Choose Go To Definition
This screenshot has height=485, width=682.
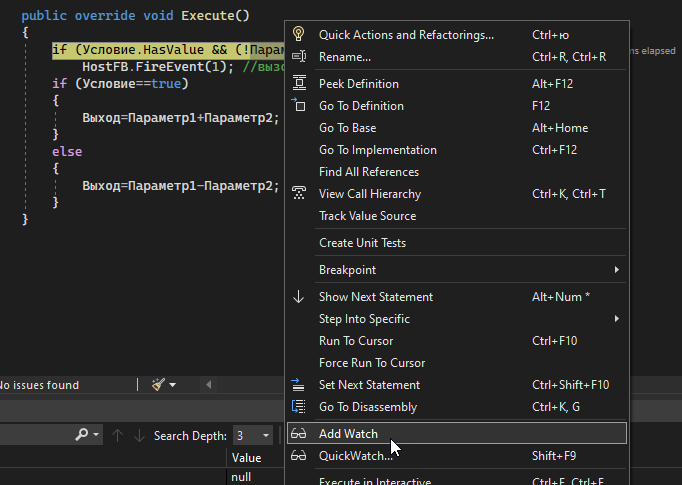pos(457,106)
